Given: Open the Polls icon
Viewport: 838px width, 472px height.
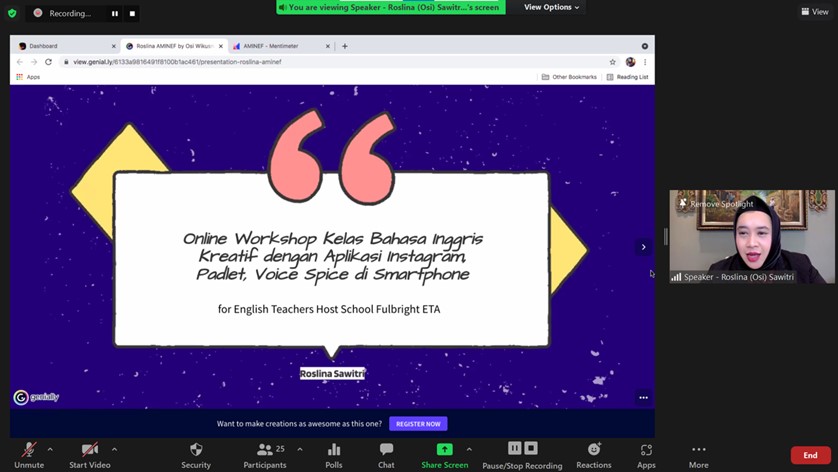Looking at the screenshot, I should pyautogui.click(x=334, y=455).
